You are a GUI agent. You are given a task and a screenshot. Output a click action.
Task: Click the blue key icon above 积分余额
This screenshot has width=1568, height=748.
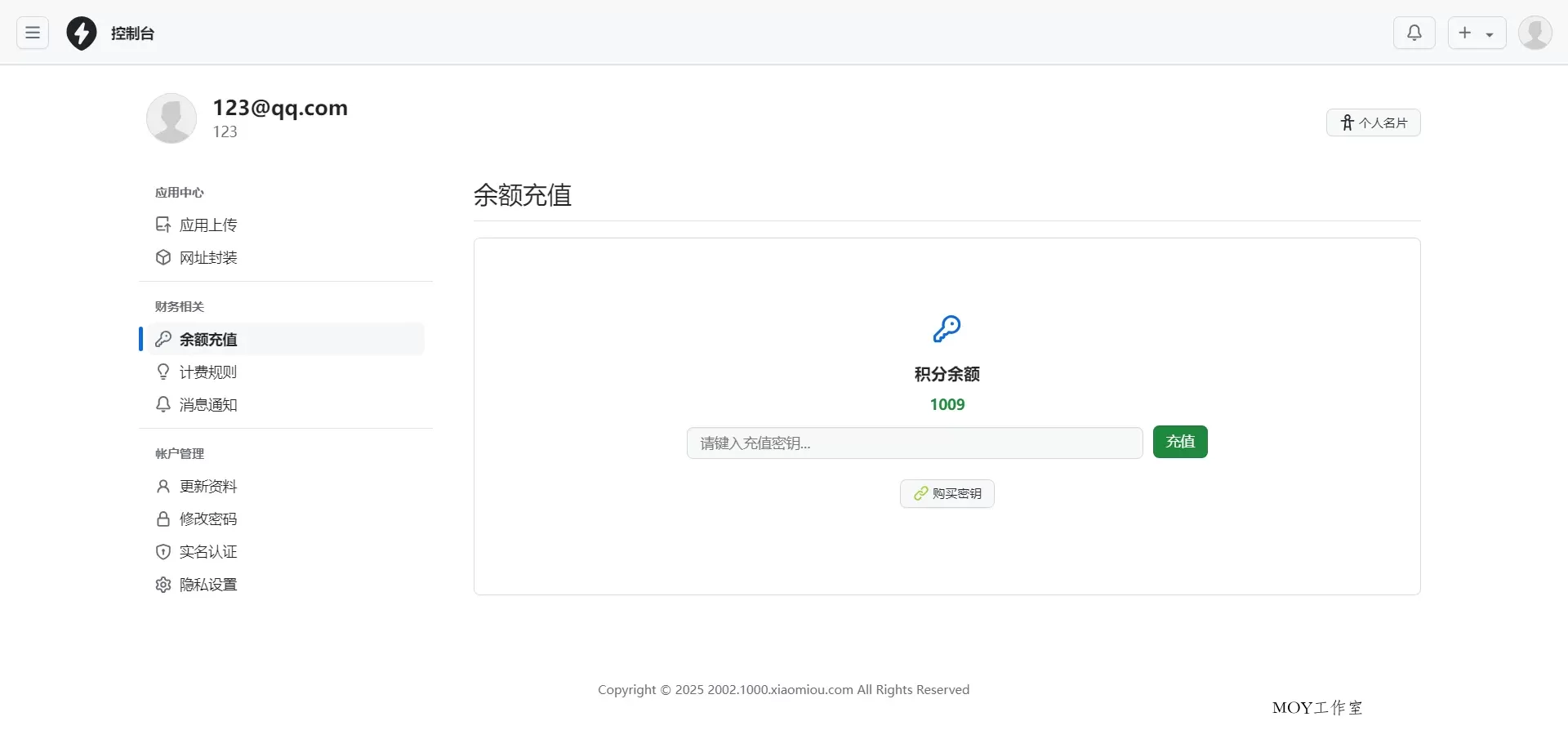click(947, 329)
